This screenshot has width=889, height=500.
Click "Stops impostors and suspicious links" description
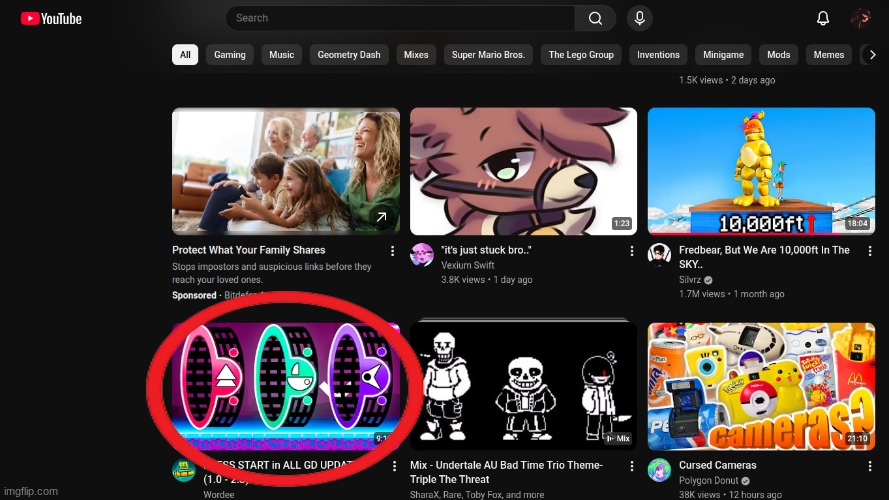272,273
